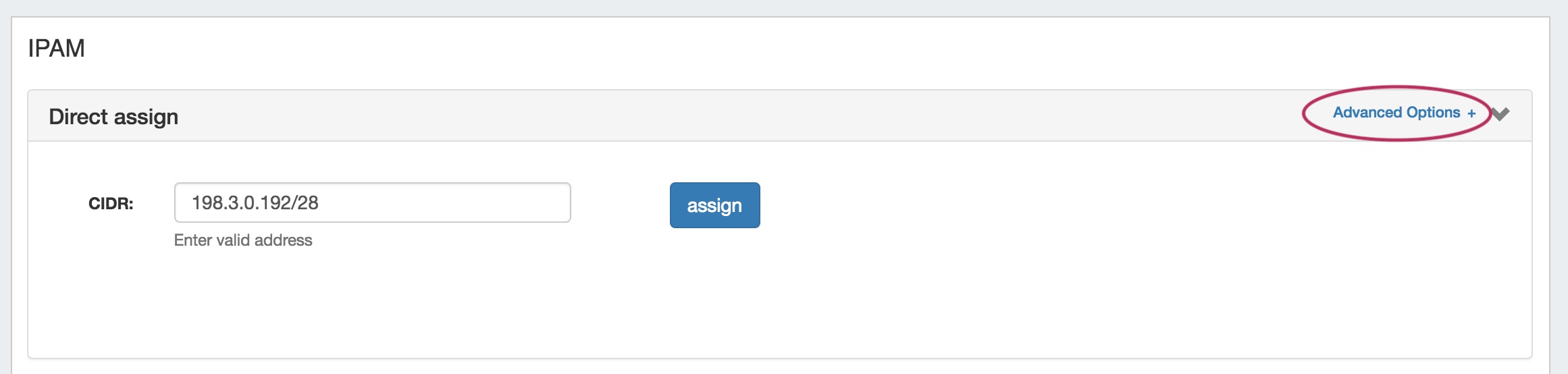Collapse the Direct assign panel chevron

pyautogui.click(x=1500, y=114)
